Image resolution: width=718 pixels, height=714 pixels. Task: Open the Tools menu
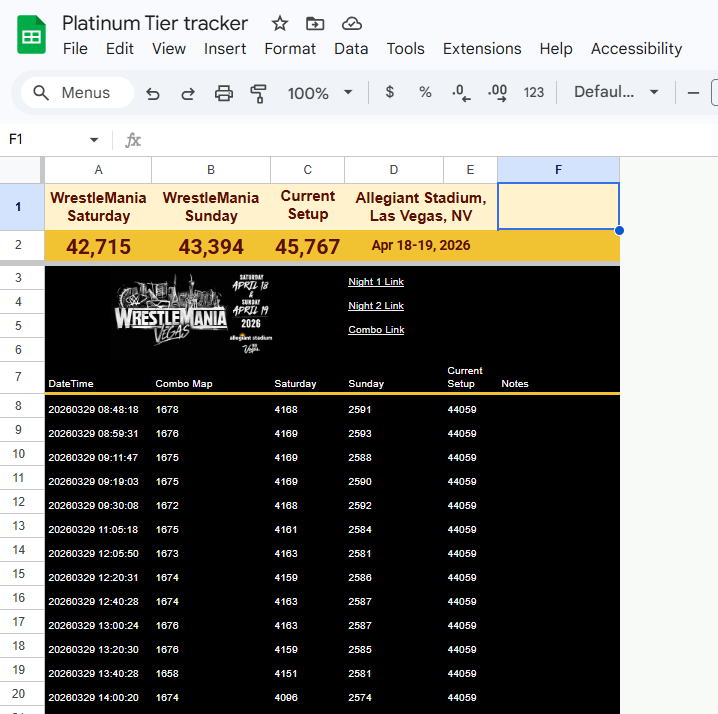(x=406, y=49)
